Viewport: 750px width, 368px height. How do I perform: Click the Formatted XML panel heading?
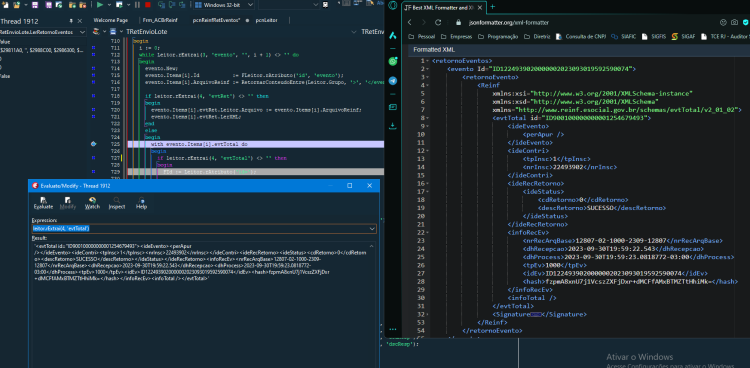[x=434, y=50]
